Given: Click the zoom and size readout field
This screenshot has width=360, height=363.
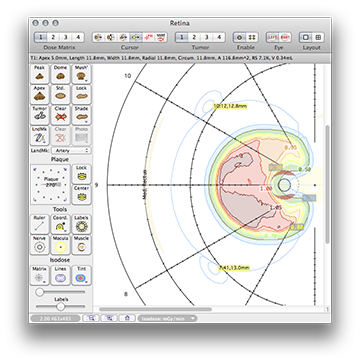Looking at the screenshot, I should click(x=55, y=318).
